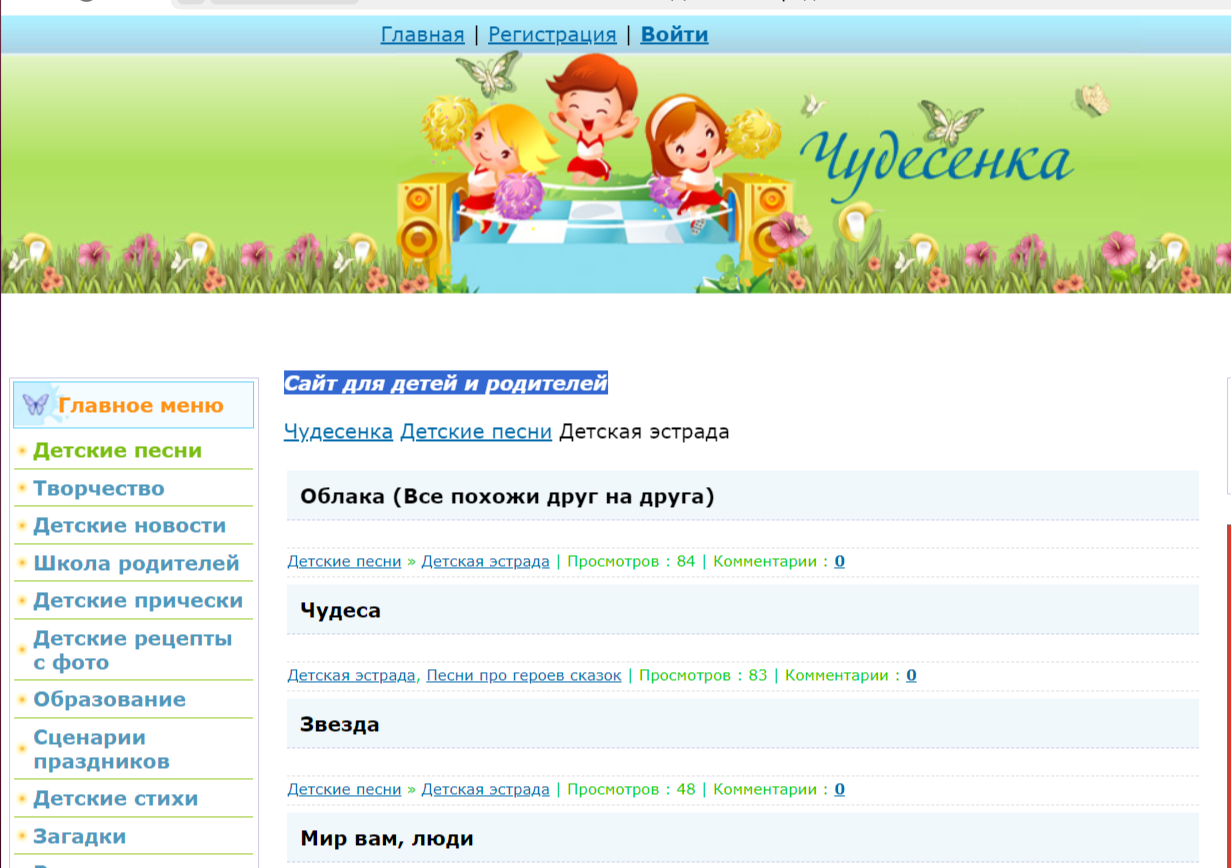Click the butterfly icon beside Главное меню
Image resolution: width=1231 pixels, height=868 pixels.
pyautogui.click(x=35, y=405)
